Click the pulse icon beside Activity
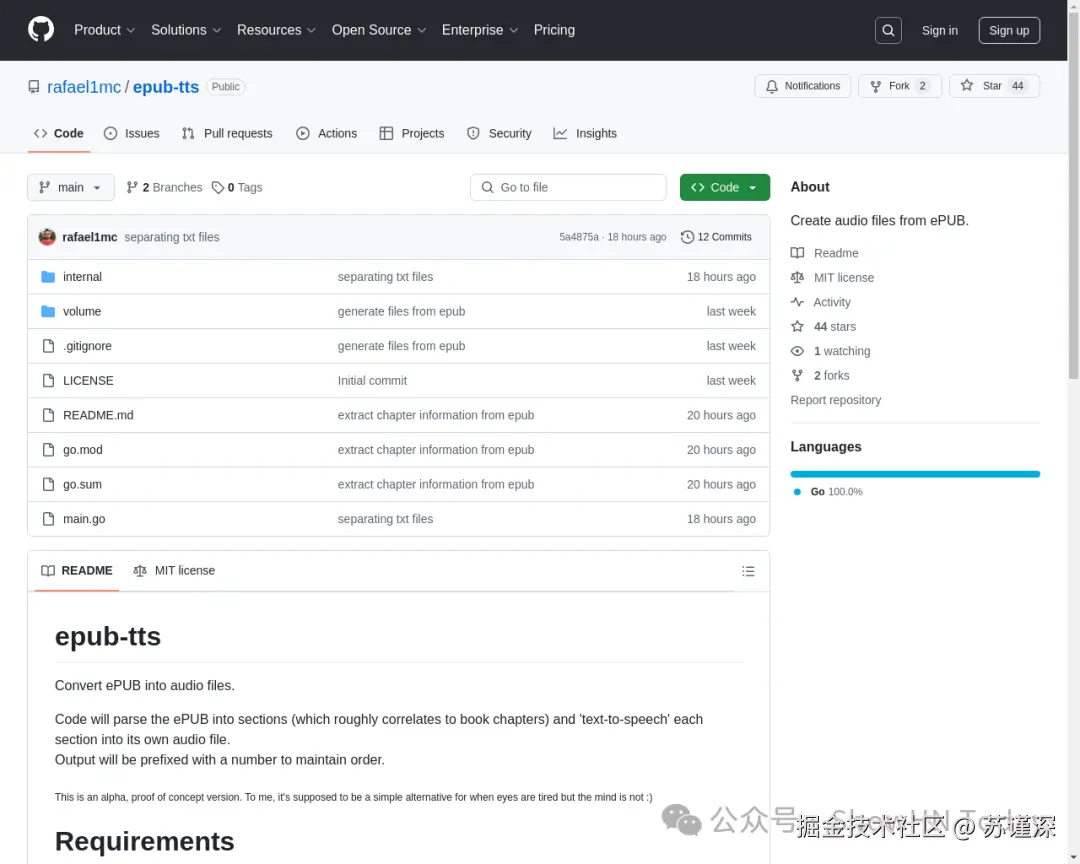1080x864 pixels. coord(797,302)
